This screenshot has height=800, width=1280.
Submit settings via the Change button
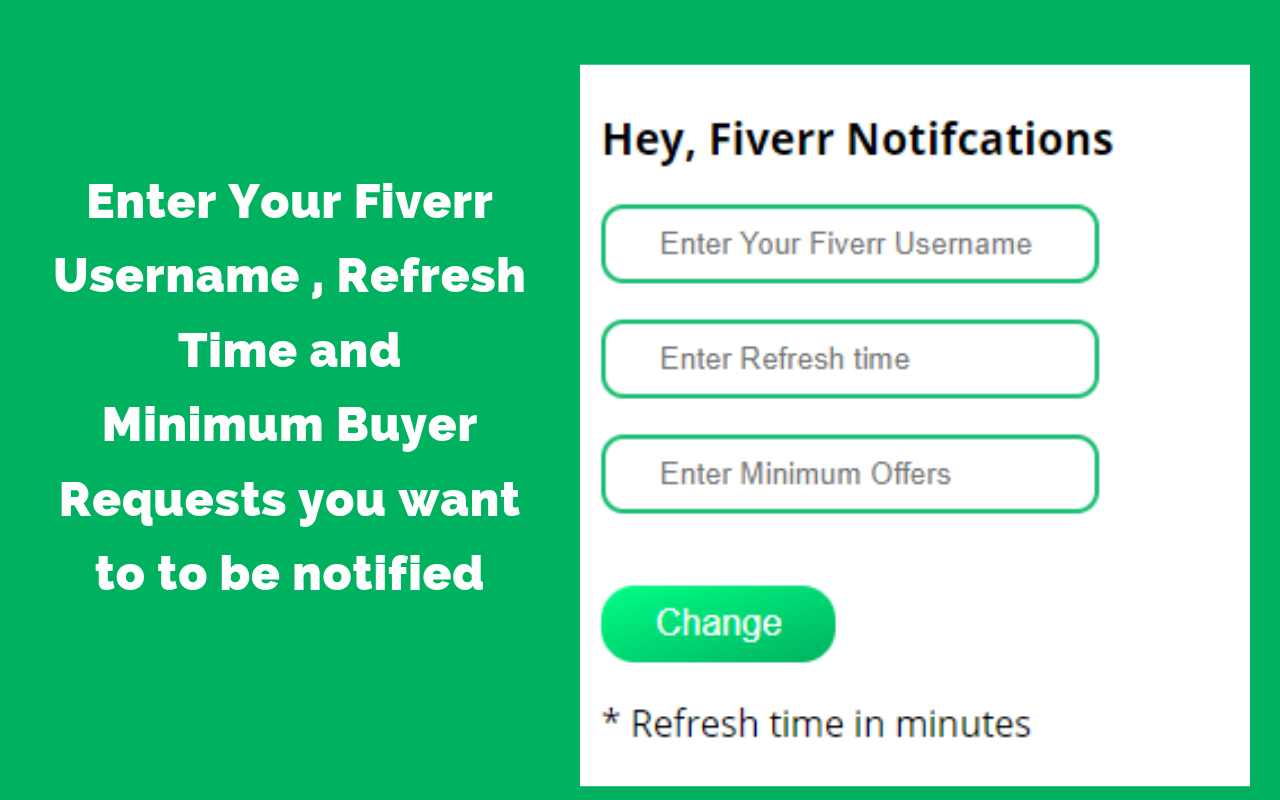click(717, 622)
